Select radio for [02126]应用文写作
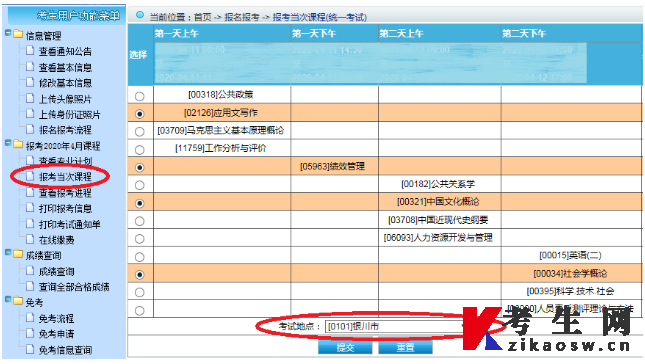Image resolution: width=645 pixels, height=364 pixels. click(x=140, y=114)
